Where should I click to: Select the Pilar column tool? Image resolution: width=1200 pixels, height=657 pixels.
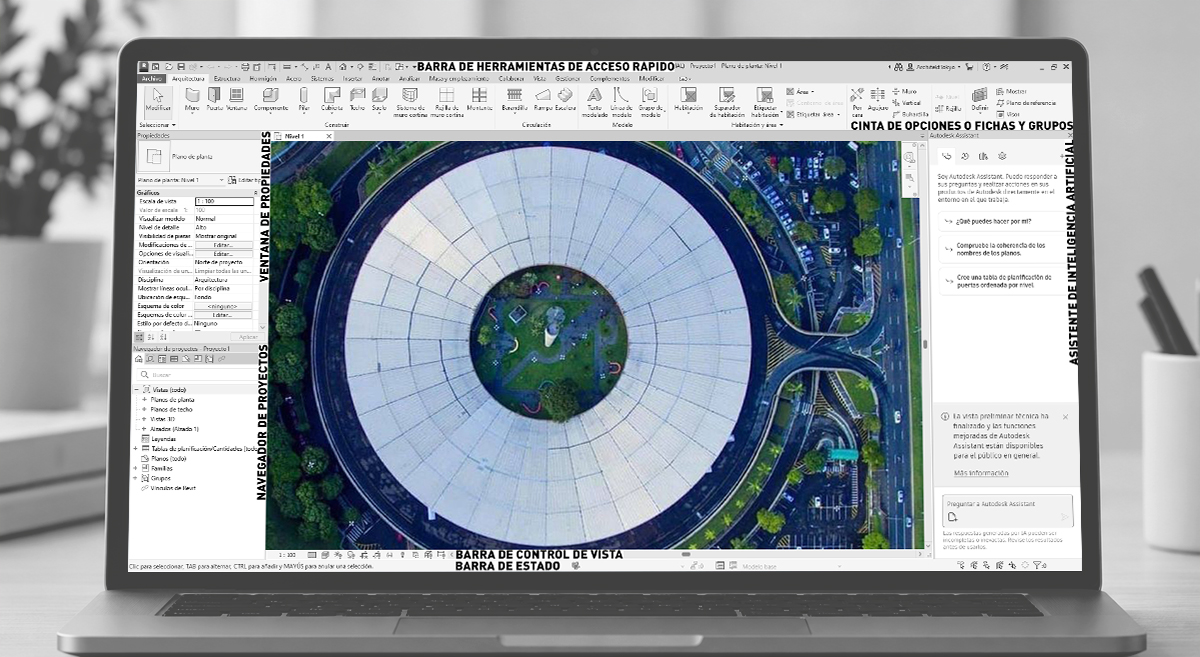pyautogui.click(x=304, y=101)
